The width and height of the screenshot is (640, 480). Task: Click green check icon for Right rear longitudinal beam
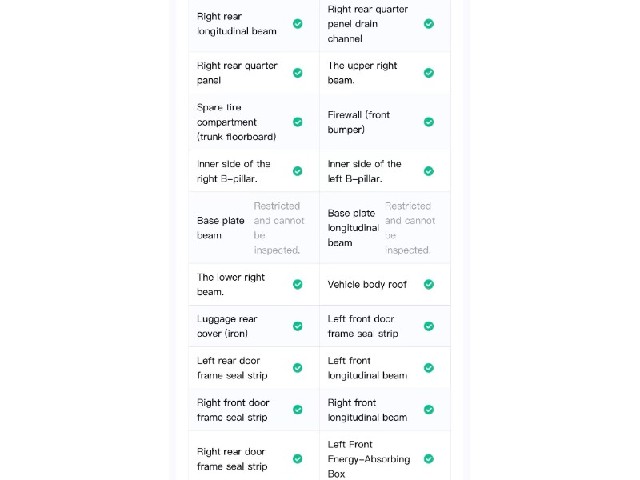point(298,24)
